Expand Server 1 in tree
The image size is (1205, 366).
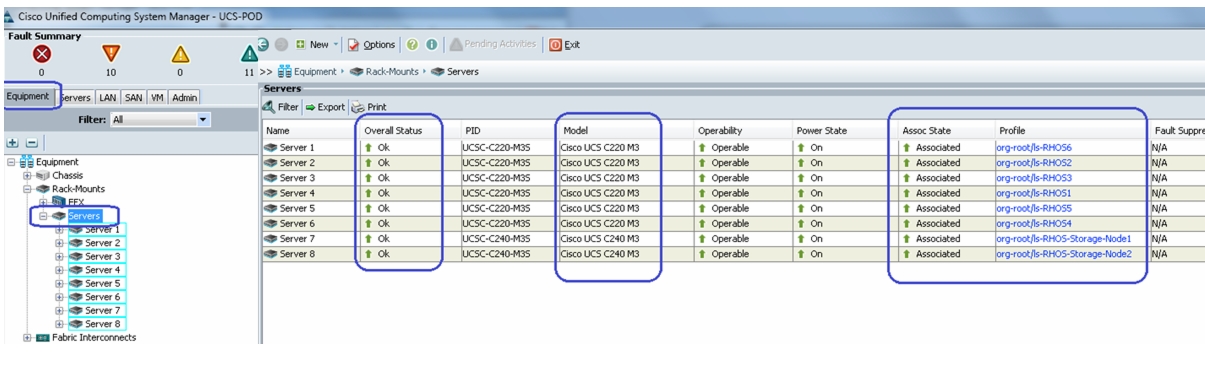click(x=59, y=229)
